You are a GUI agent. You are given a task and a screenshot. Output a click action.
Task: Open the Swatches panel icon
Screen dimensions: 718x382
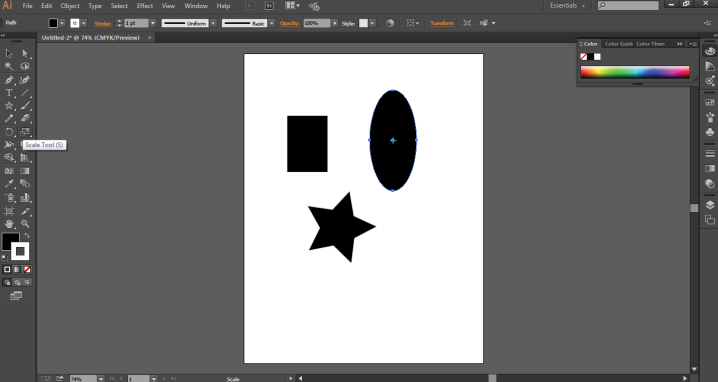coord(710,102)
